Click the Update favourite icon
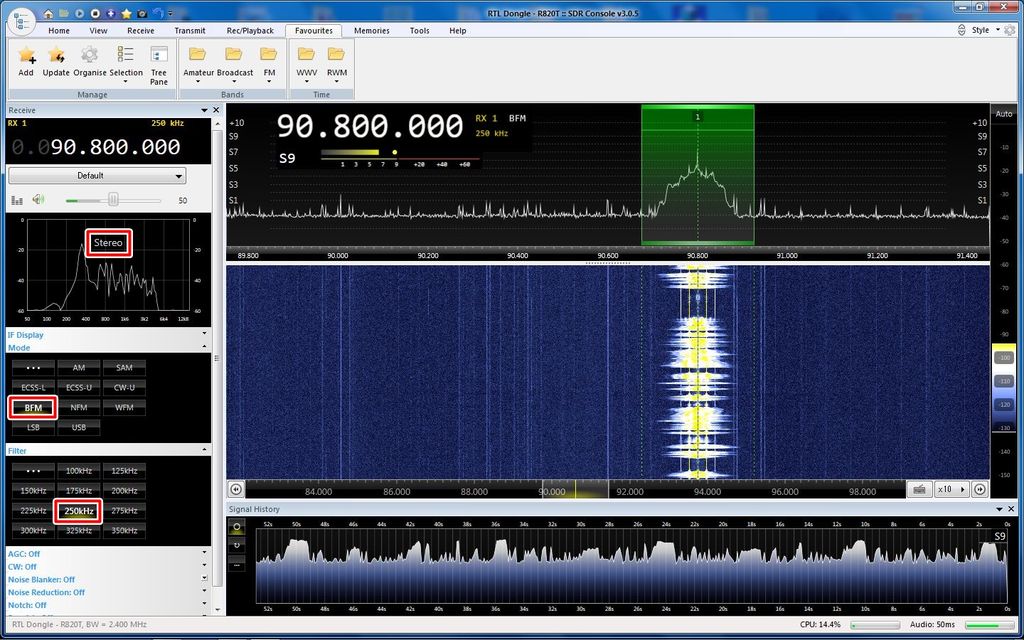The image size is (1024, 640). click(x=56, y=62)
